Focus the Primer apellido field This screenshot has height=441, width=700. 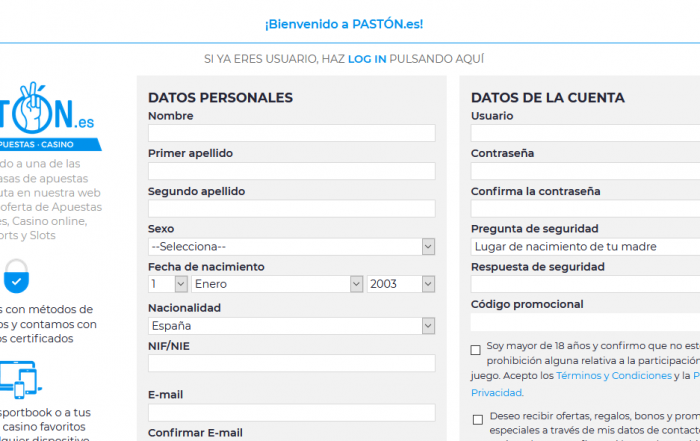(292, 171)
